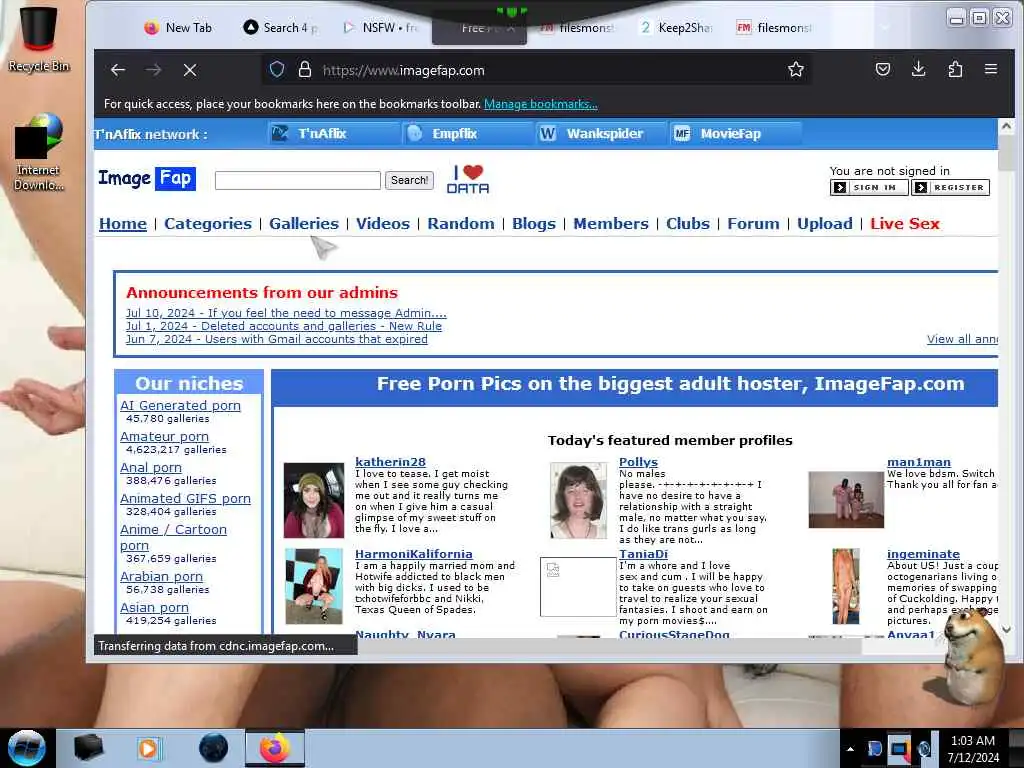Switch to the NSFW tab

pos(381,27)
